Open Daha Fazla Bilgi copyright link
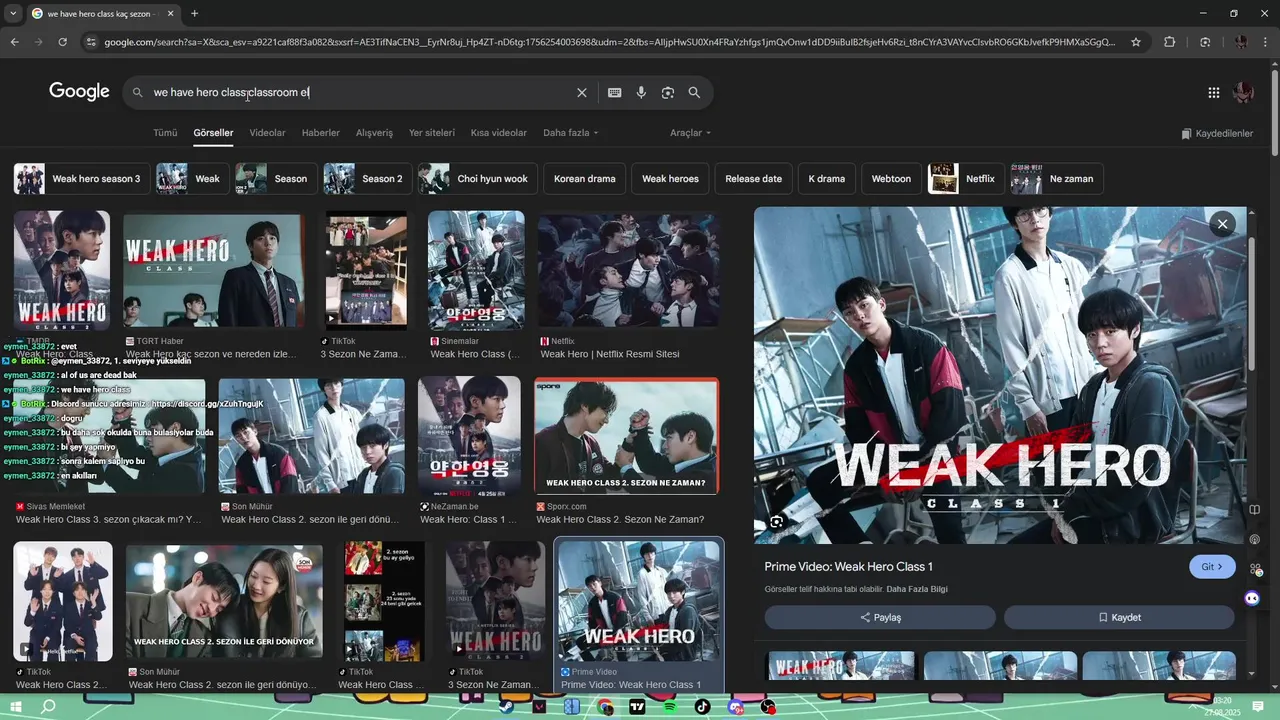 (919, 589)
